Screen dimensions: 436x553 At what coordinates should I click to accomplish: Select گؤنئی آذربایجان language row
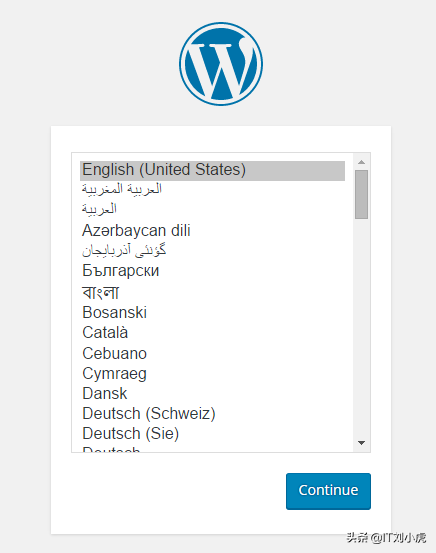click(x=212, y=250)
